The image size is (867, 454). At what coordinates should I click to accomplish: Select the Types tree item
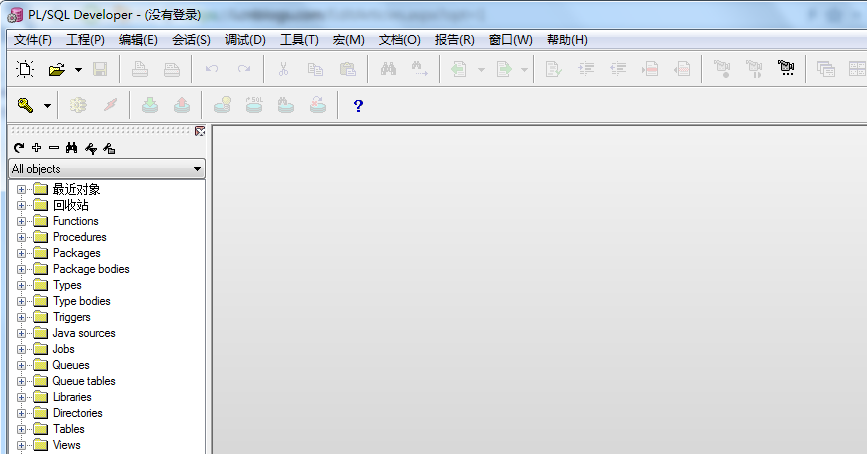[x=67, y=285]
